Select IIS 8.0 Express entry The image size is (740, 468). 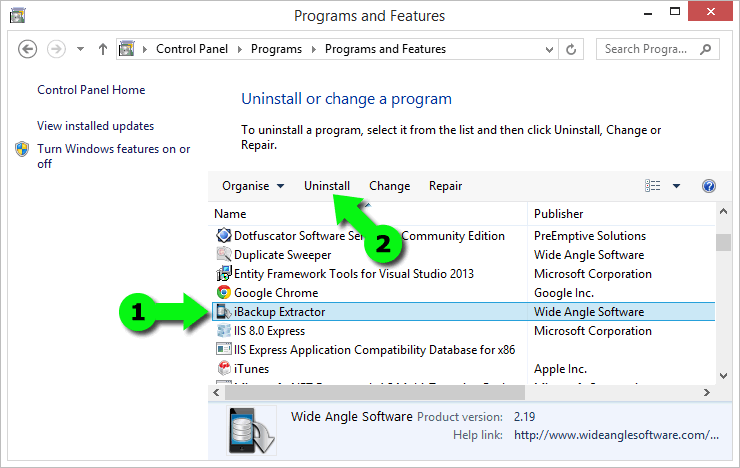(x=463, y=331)
